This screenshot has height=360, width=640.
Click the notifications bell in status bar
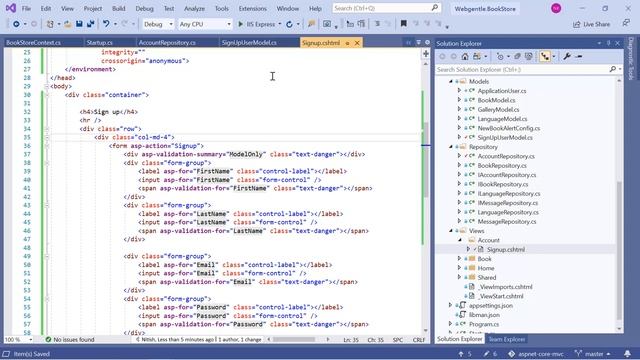pos(627,353)
